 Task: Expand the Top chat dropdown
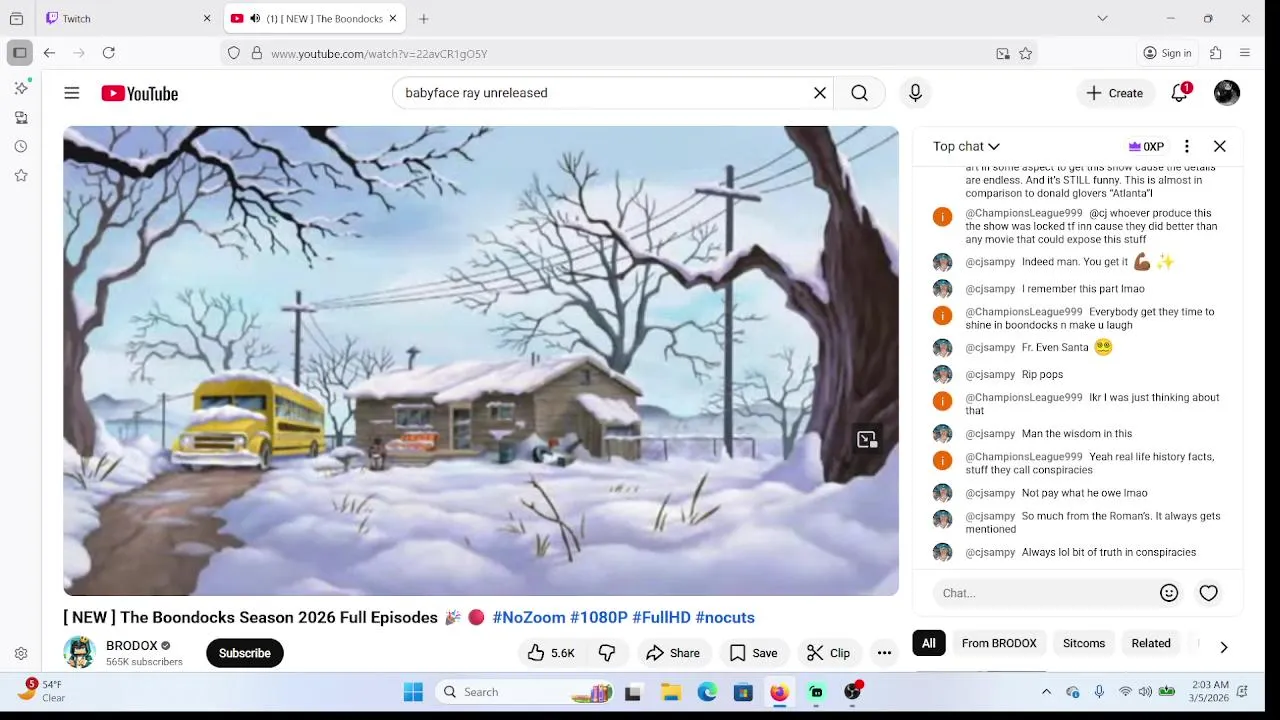966,146
